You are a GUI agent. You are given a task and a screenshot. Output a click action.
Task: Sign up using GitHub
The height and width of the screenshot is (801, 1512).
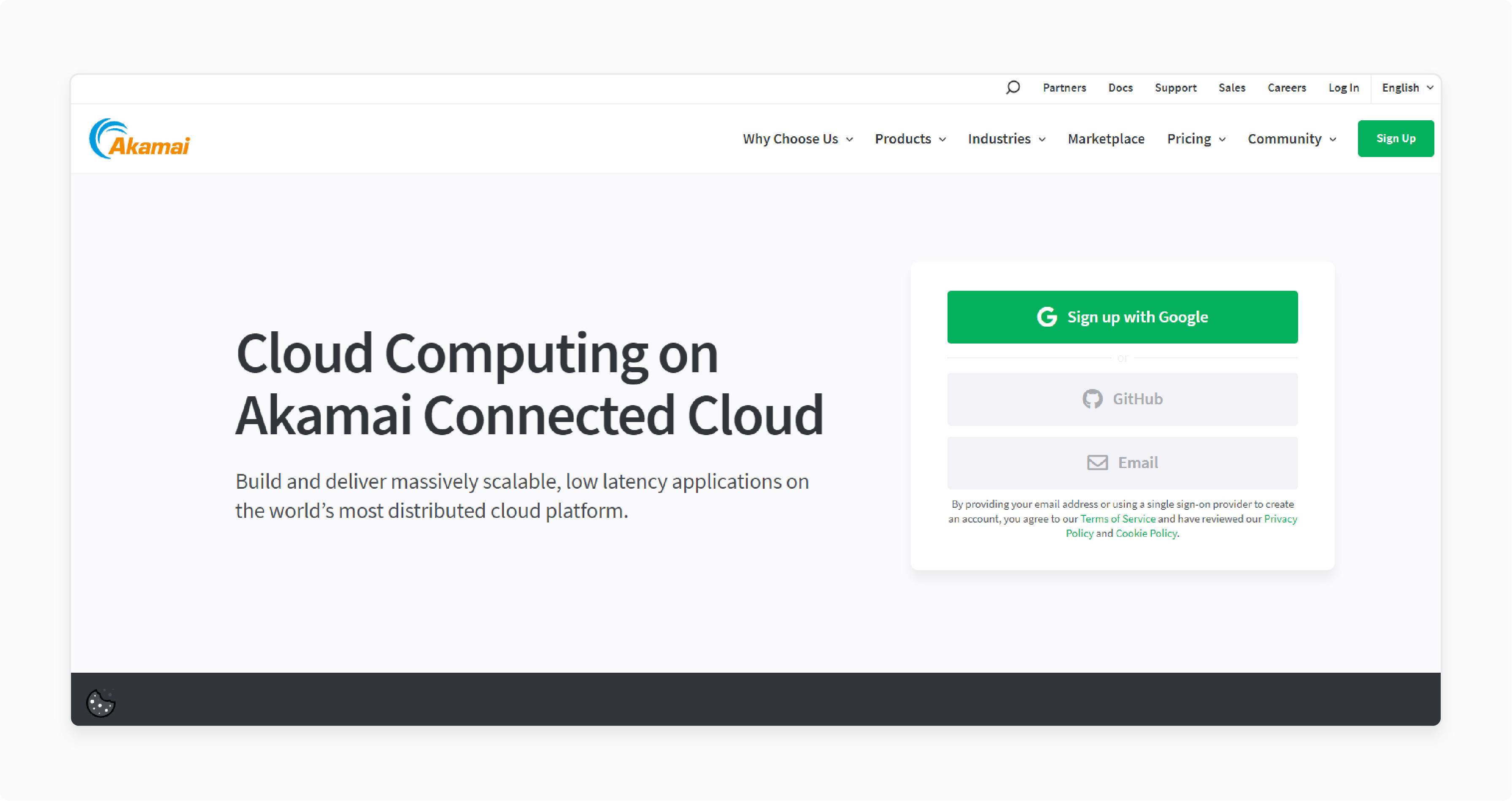pyautogui.click(x=1122, y=399)
